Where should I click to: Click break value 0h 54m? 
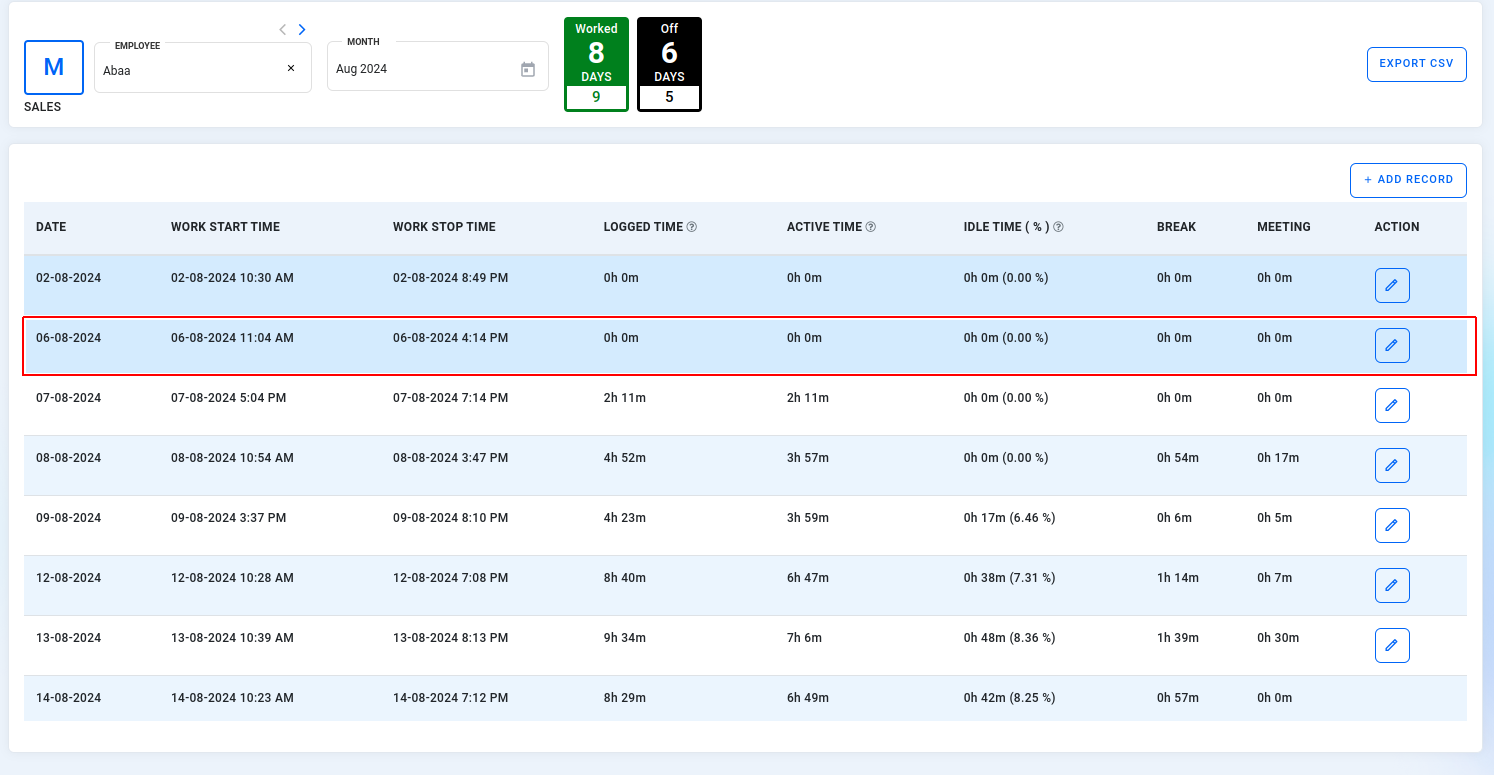tap(1178, 458)
